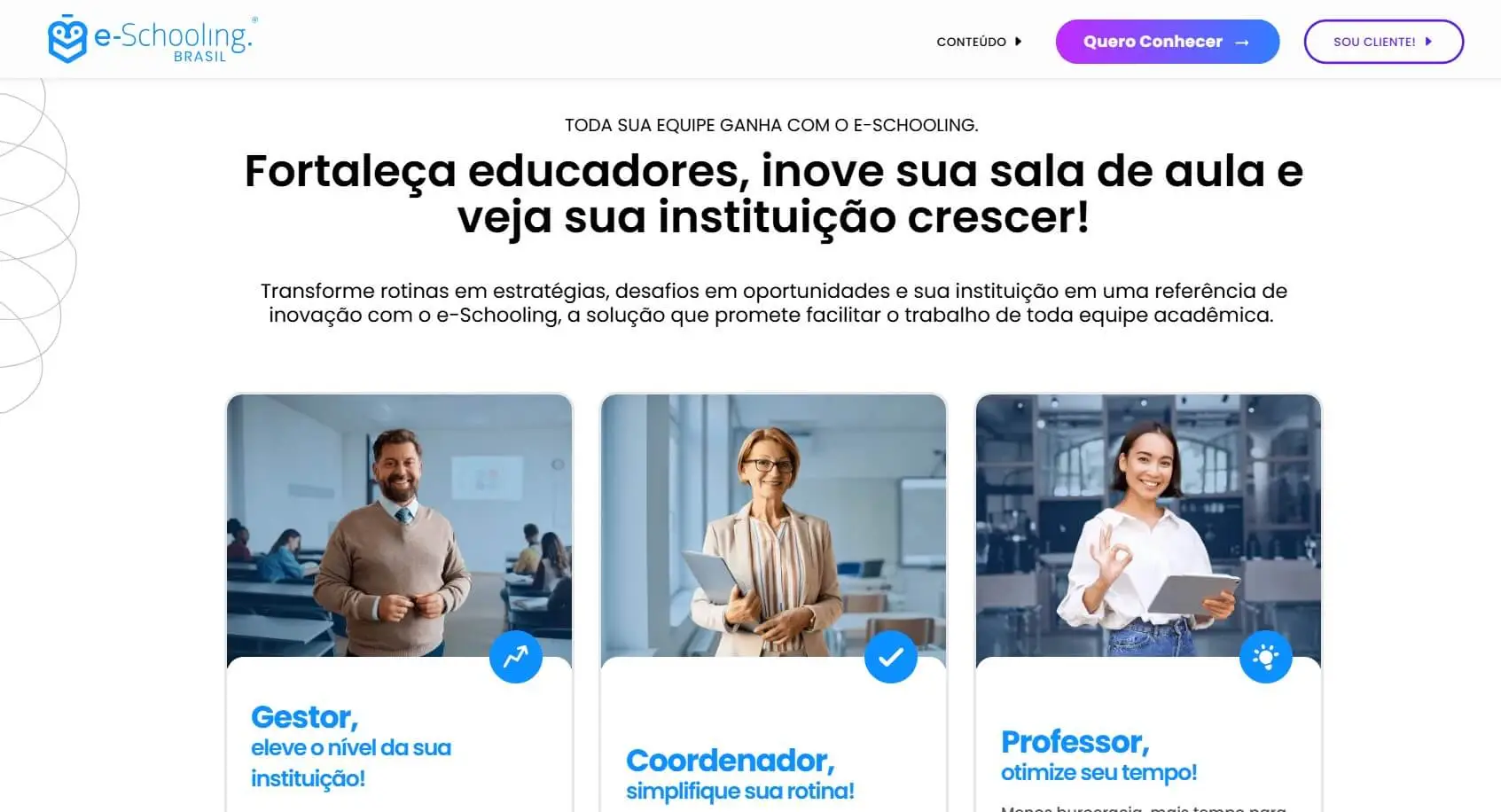Screen dimensions: 1501x812
Task: Click 'eleve o nível da sua instituição!' text
Action: (351, 763)
